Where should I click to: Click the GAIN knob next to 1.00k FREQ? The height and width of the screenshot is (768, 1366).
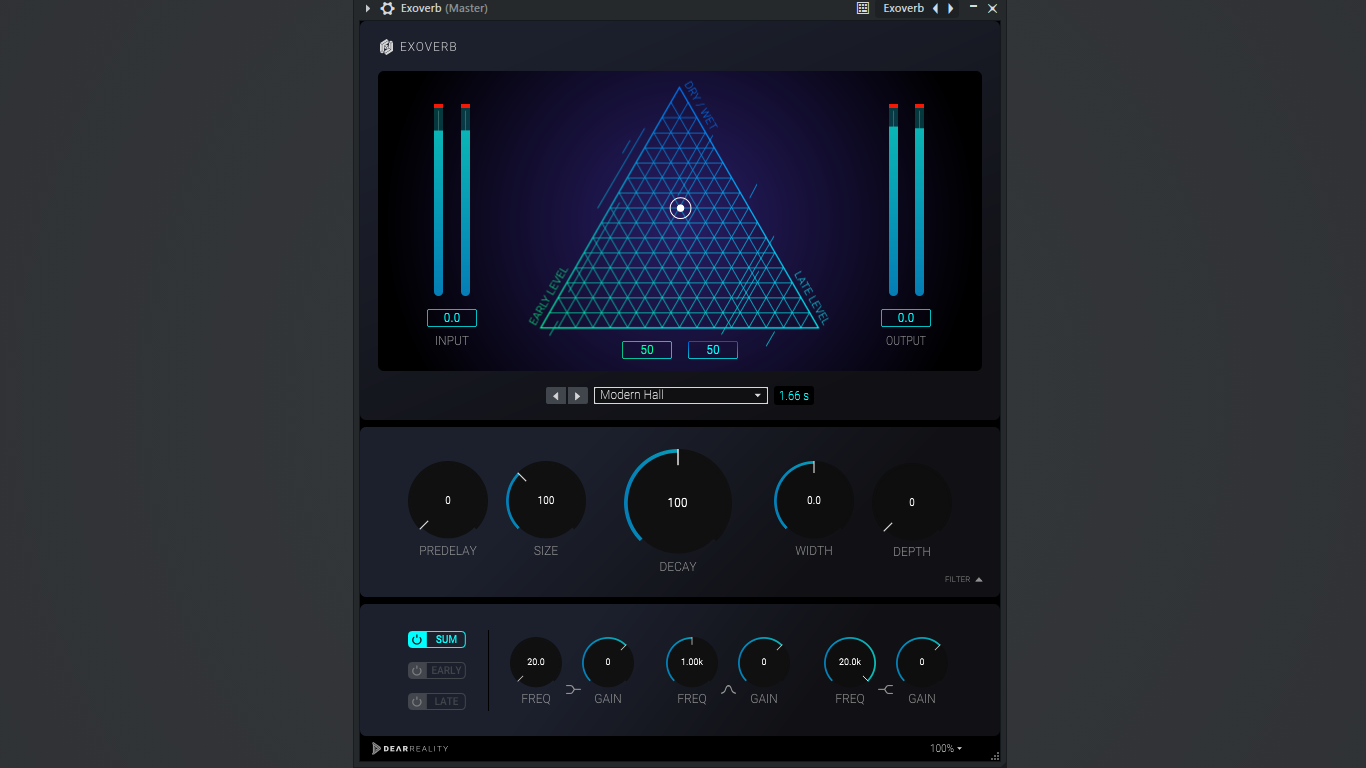click(x=764, y=662)
